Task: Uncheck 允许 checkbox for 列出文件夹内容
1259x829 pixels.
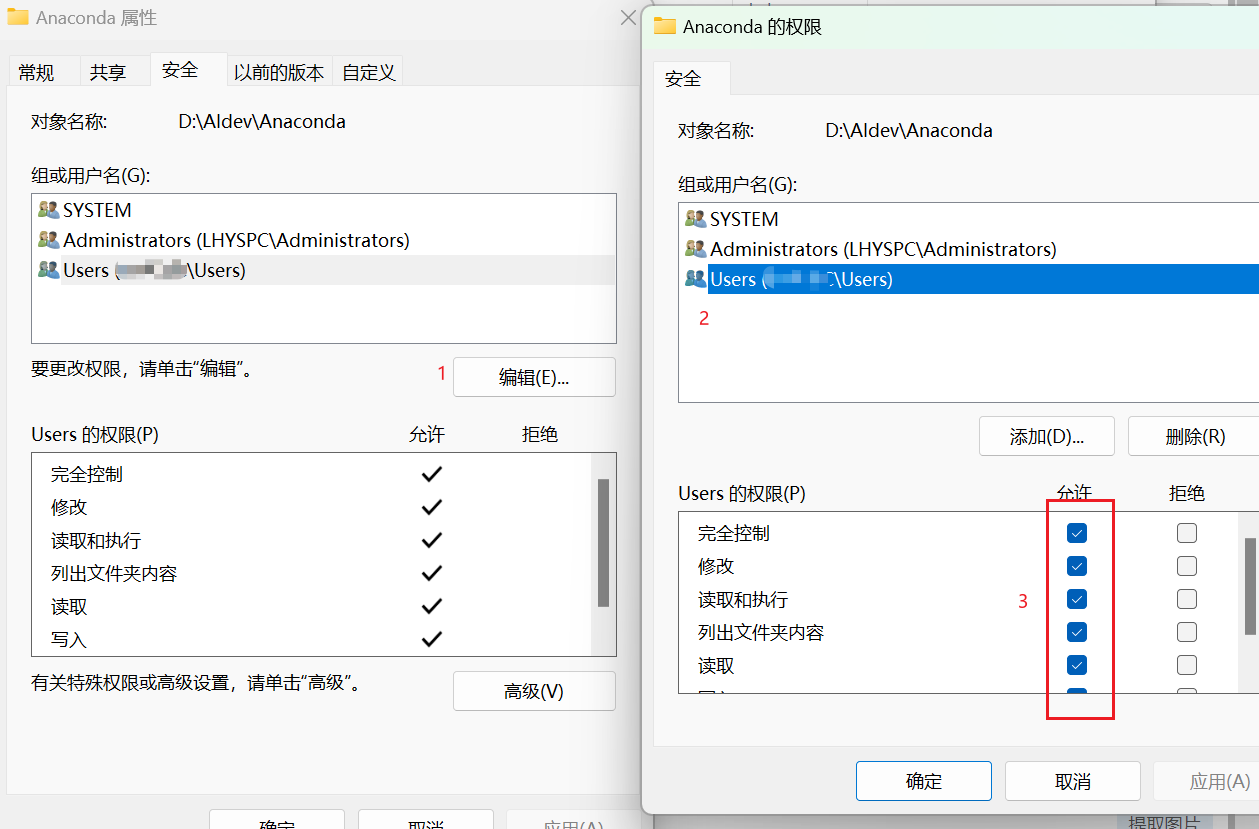Action: click(1077, 632)
